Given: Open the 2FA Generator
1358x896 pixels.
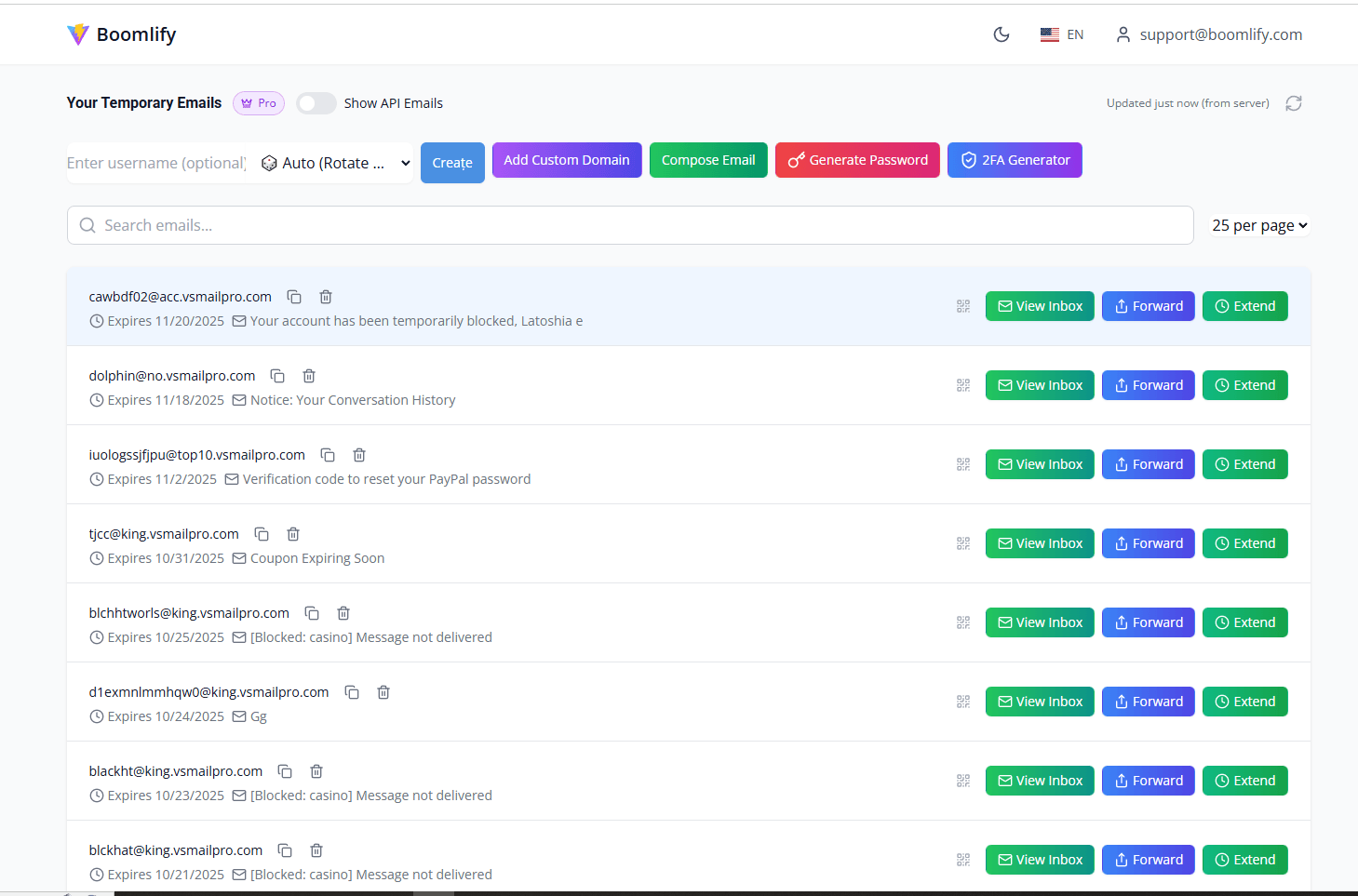Looking at the screenshot, I should click(x=1015, y=160).
